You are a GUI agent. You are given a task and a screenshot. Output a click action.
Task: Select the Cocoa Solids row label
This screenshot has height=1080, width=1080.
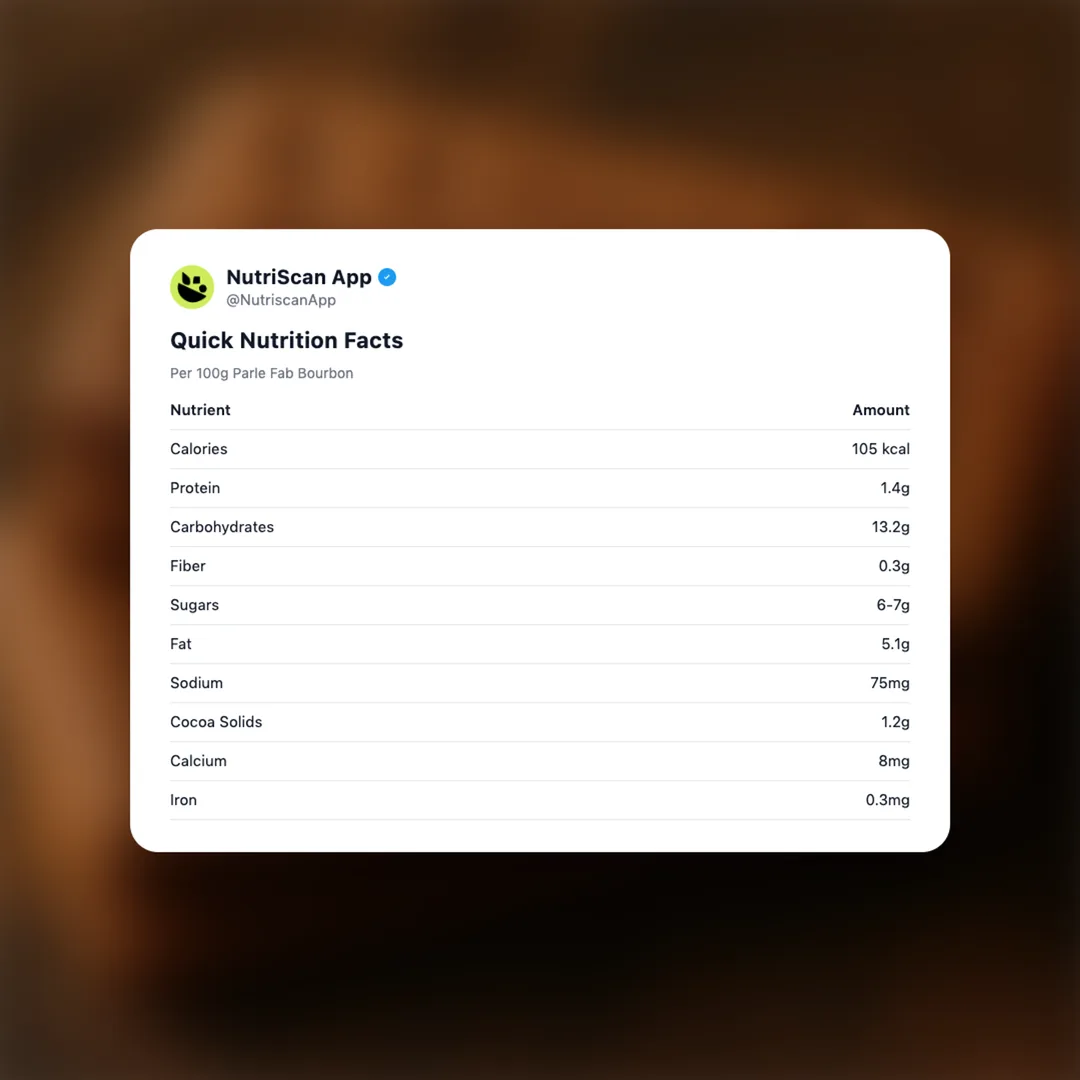point(216,722)
